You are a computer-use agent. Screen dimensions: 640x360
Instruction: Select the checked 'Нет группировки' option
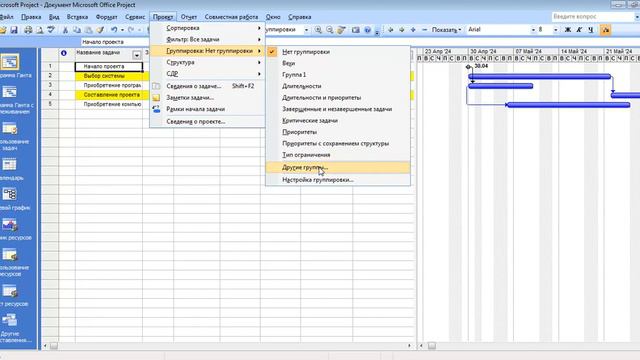[338, 52]
